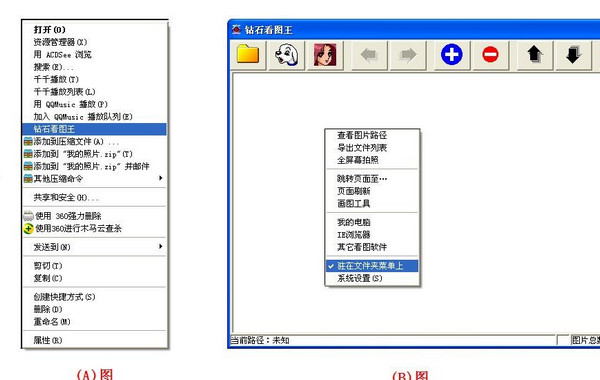Choose 其它看图软件

pyautogui.click(x=372, y=247)
